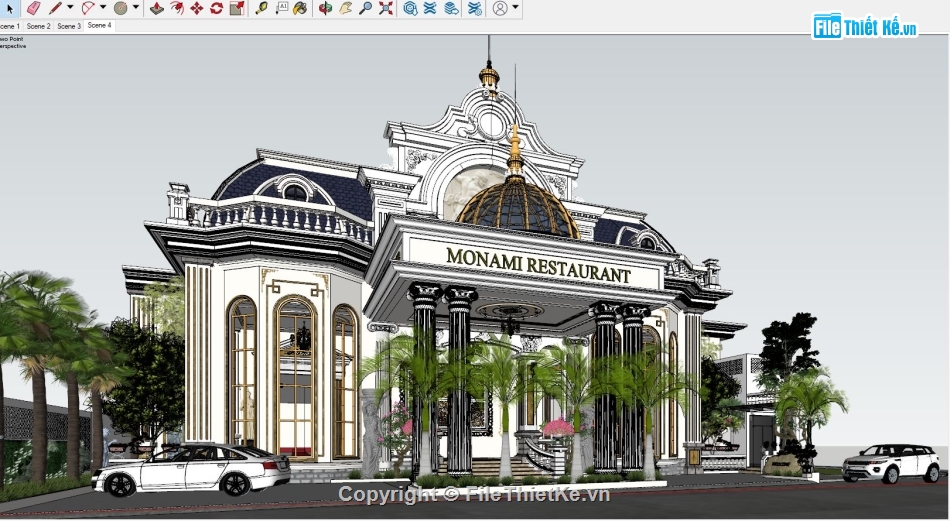950x521 pixels.
Task: Select the Orbit tool
Action: 325,8
